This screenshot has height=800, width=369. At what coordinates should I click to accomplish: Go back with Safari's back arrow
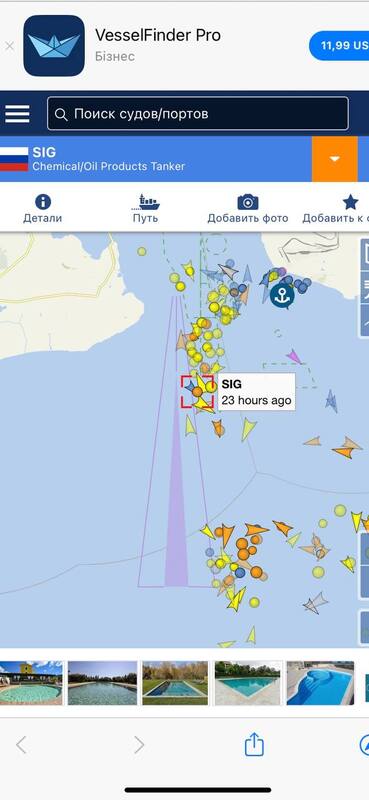click(21, 745)
